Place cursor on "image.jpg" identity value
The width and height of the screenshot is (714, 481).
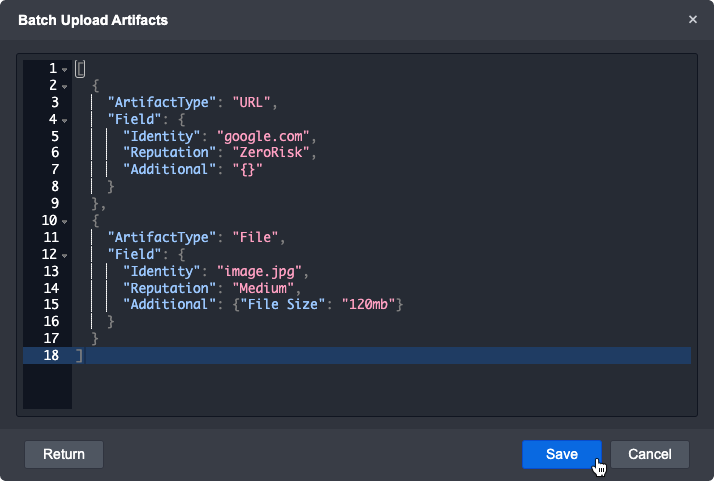264,271
